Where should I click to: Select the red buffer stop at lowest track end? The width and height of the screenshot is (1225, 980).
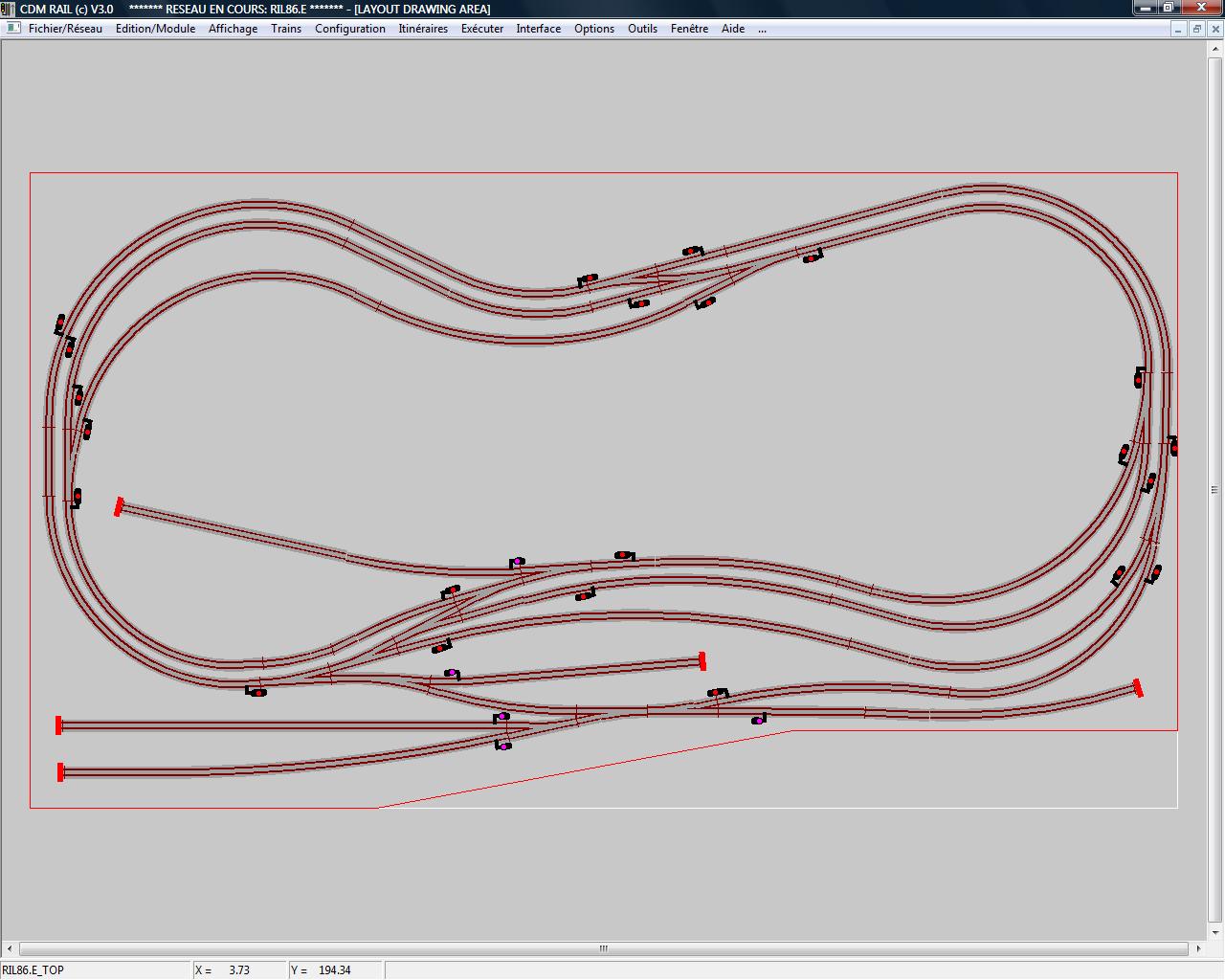[60, 771]
